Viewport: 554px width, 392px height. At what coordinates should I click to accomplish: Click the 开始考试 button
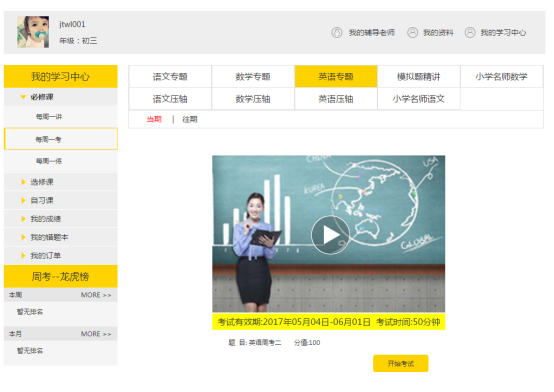(401, 363)
